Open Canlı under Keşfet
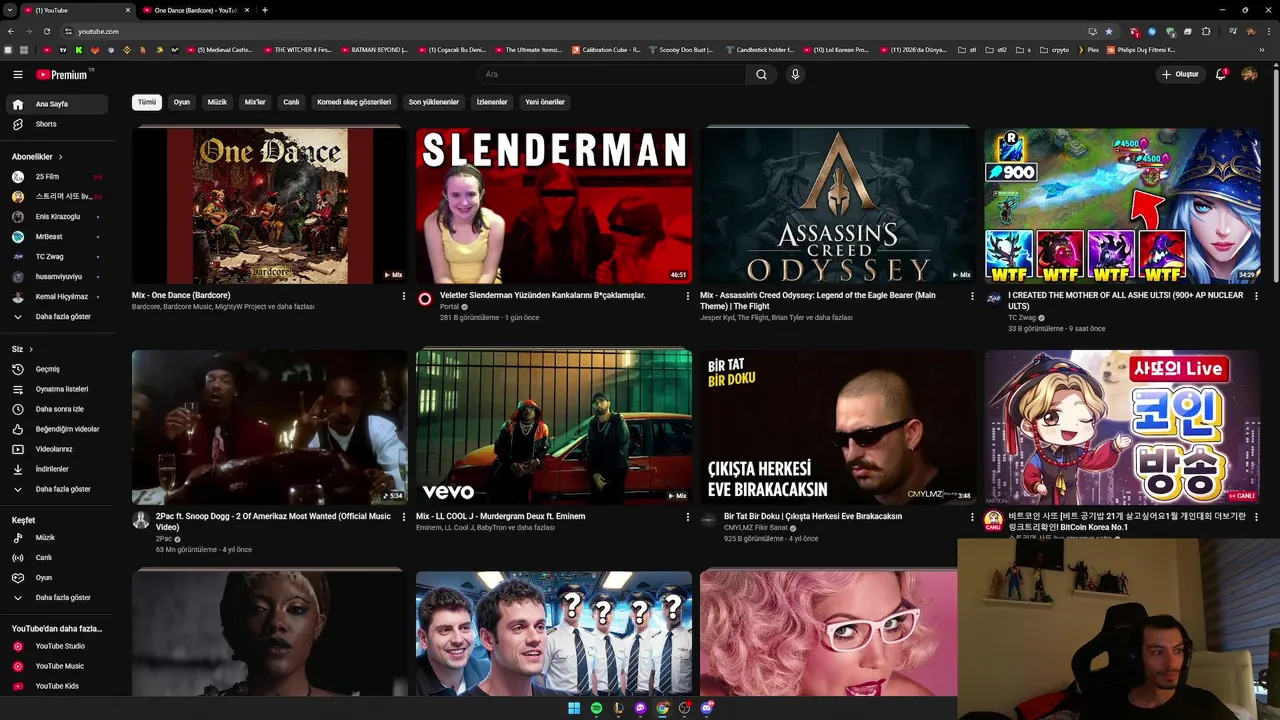Screen dimensions: 1280x720 [x=55, y=557]
